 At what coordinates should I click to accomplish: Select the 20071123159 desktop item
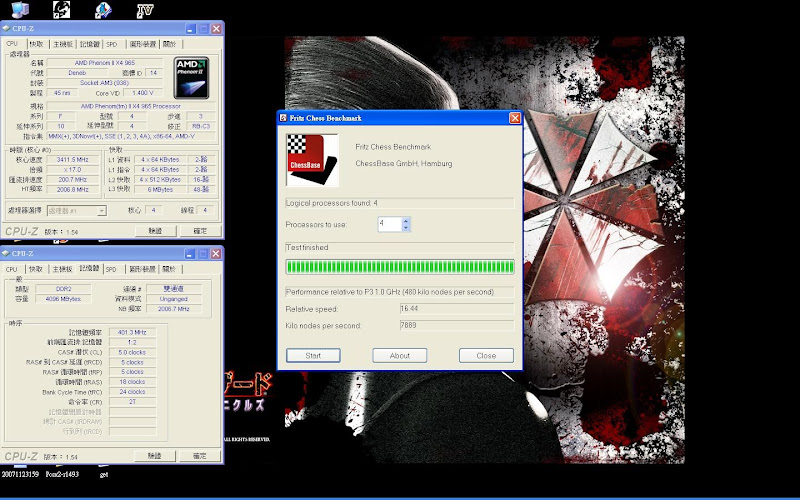[20, 474]
